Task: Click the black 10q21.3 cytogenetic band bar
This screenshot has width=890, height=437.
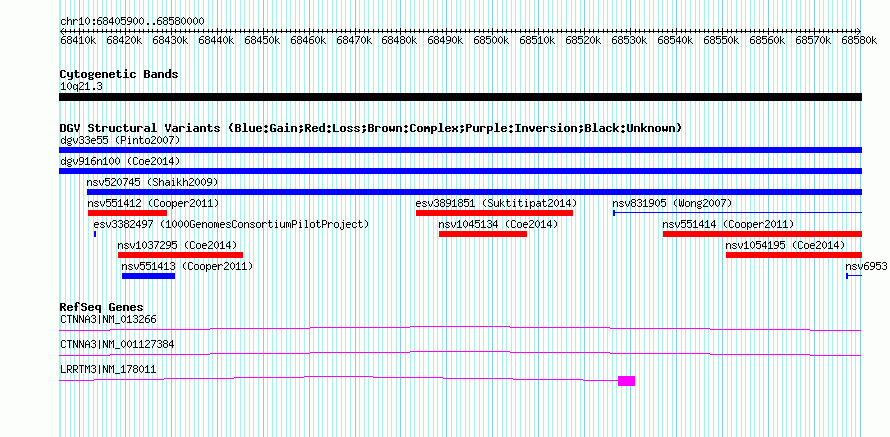Action: coord(460,97)
